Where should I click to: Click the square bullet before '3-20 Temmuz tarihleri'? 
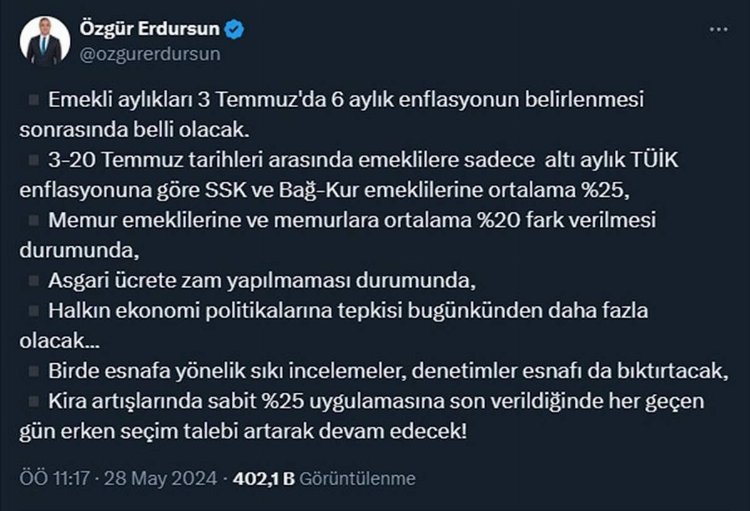(34, 160)
